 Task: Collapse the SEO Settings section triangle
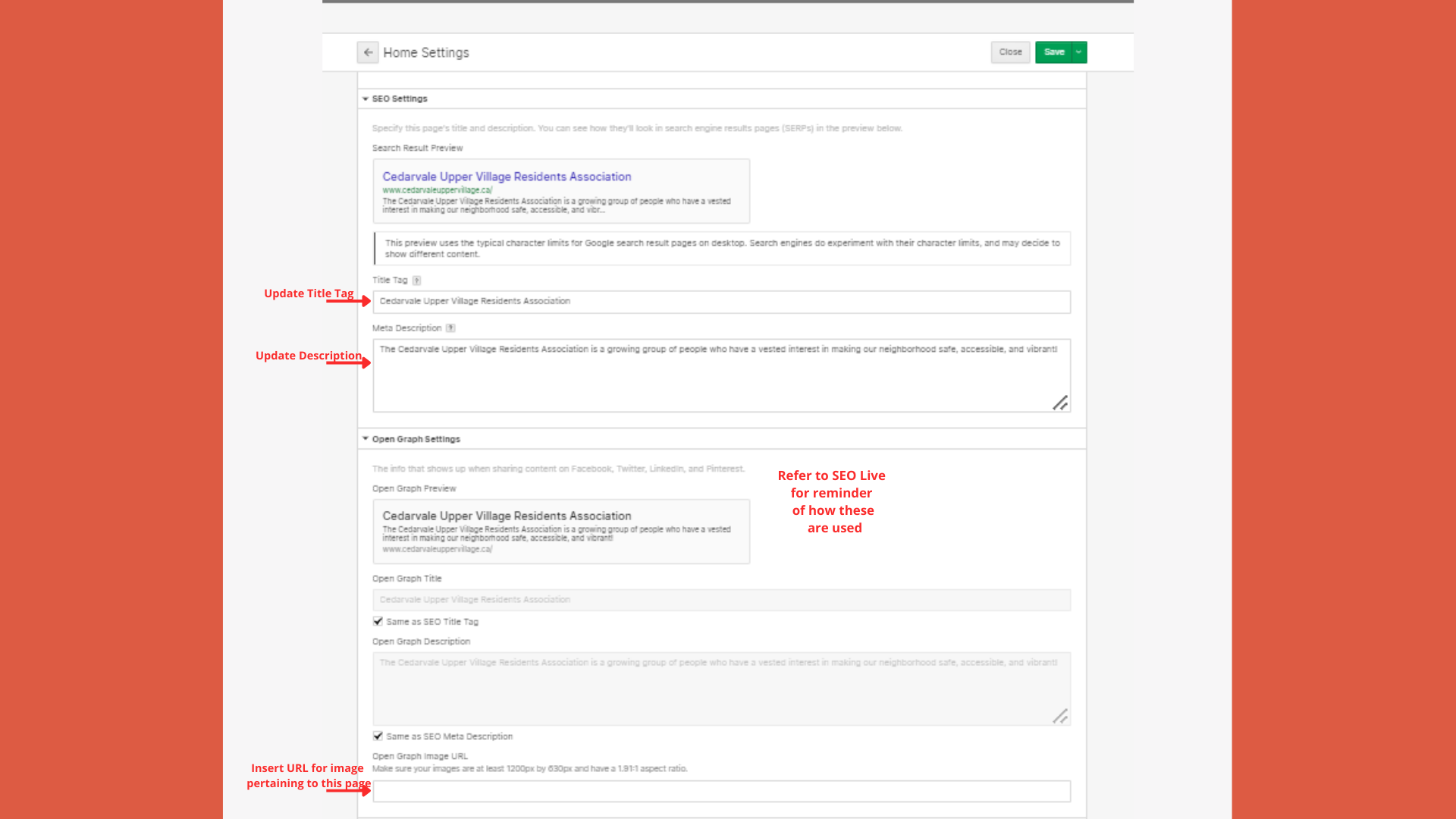tap(366, 99)
